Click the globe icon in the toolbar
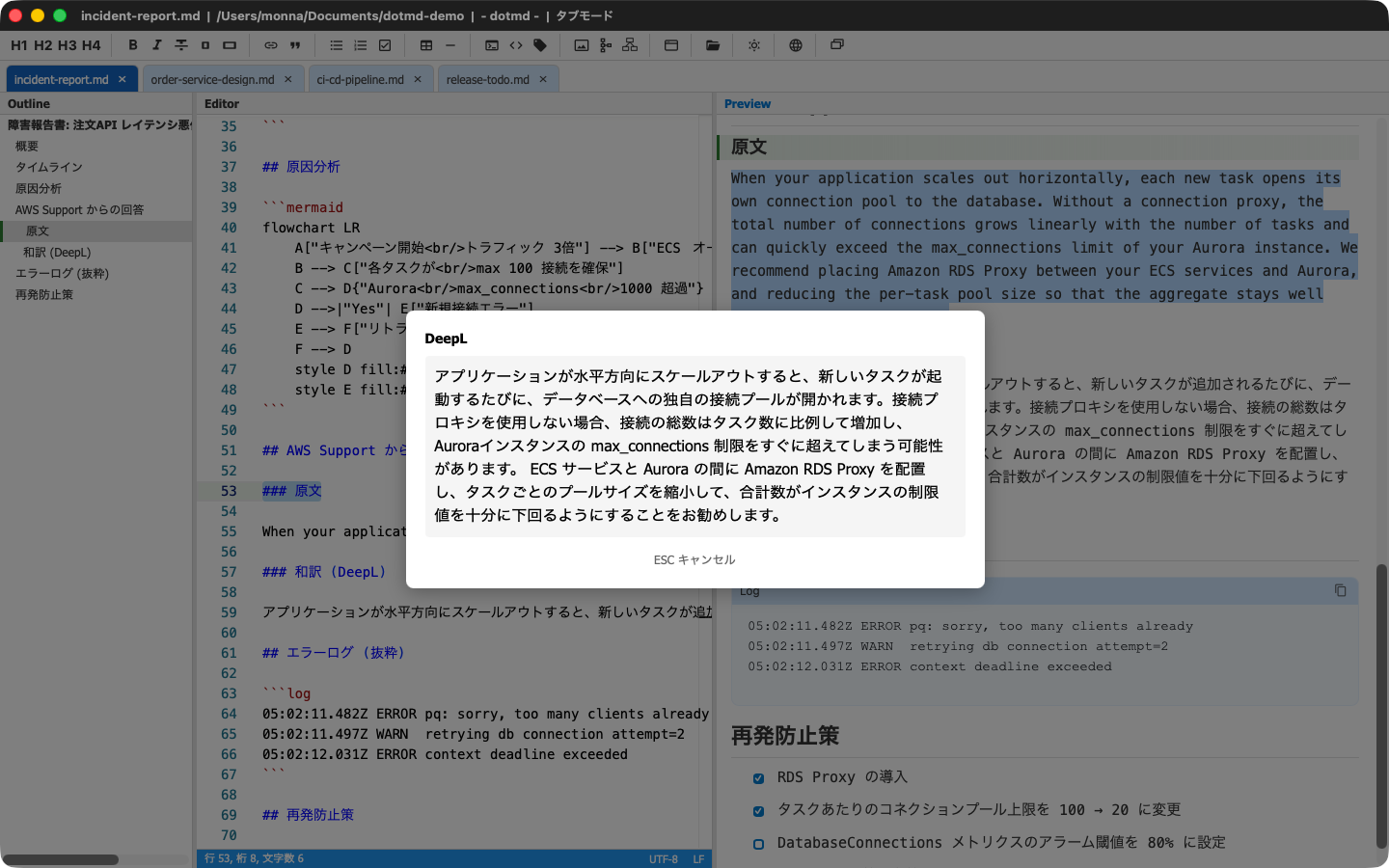The image size is (1389, 868). pyautogui.click(x=796, y=45)
